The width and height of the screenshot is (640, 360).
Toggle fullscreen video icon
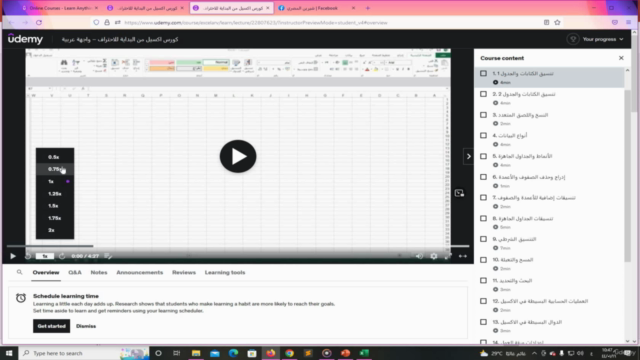pos(448,256)
